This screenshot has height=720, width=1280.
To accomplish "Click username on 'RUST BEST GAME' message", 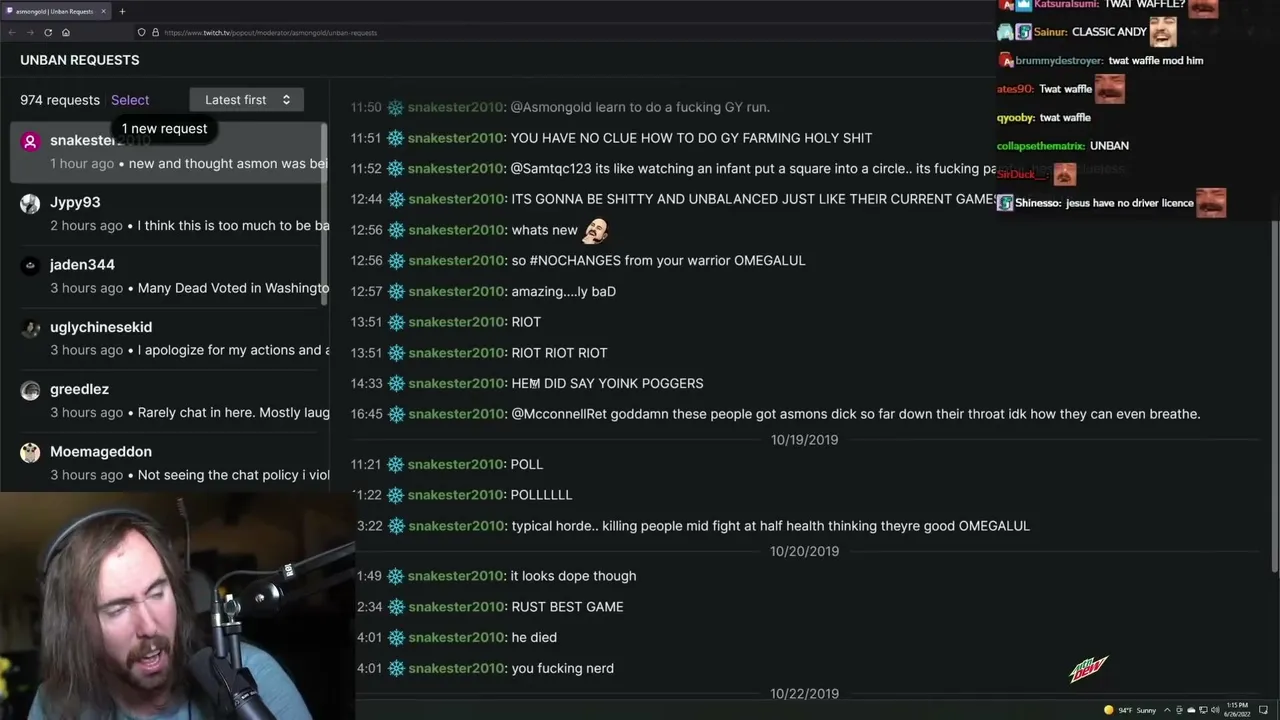I will 457,607.
